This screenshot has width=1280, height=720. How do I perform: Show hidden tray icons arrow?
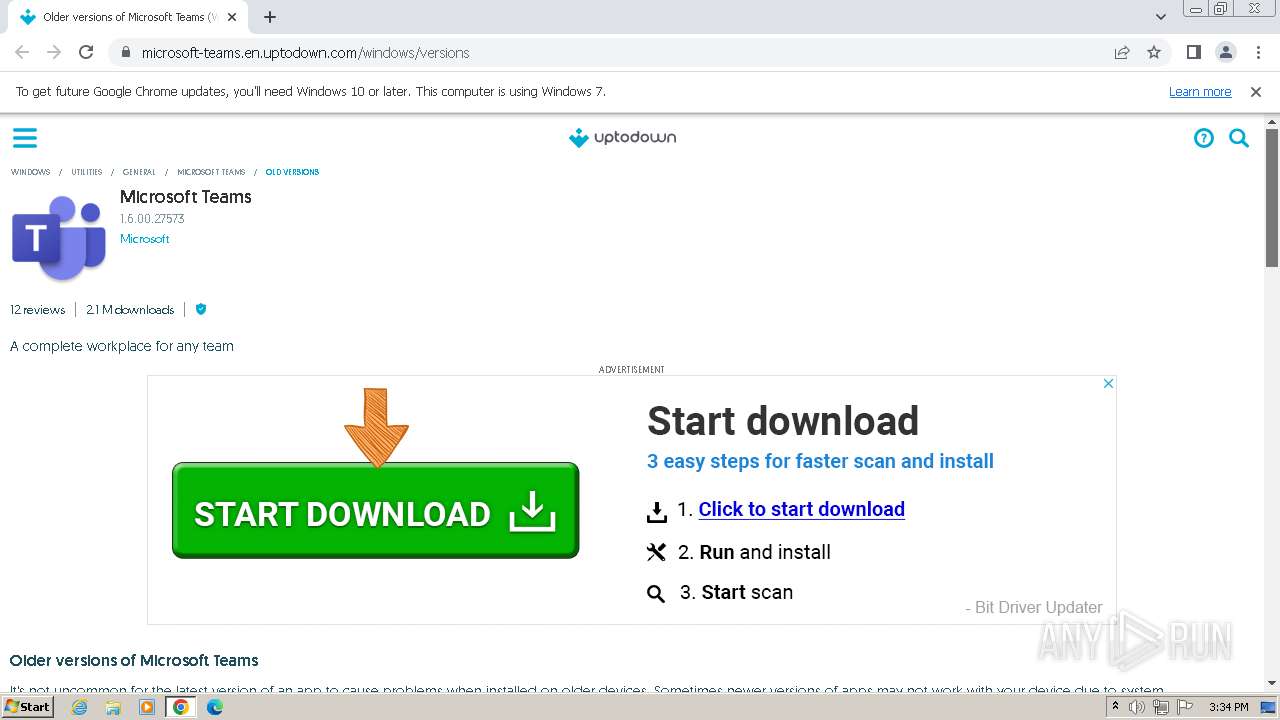pos(1115,707)
